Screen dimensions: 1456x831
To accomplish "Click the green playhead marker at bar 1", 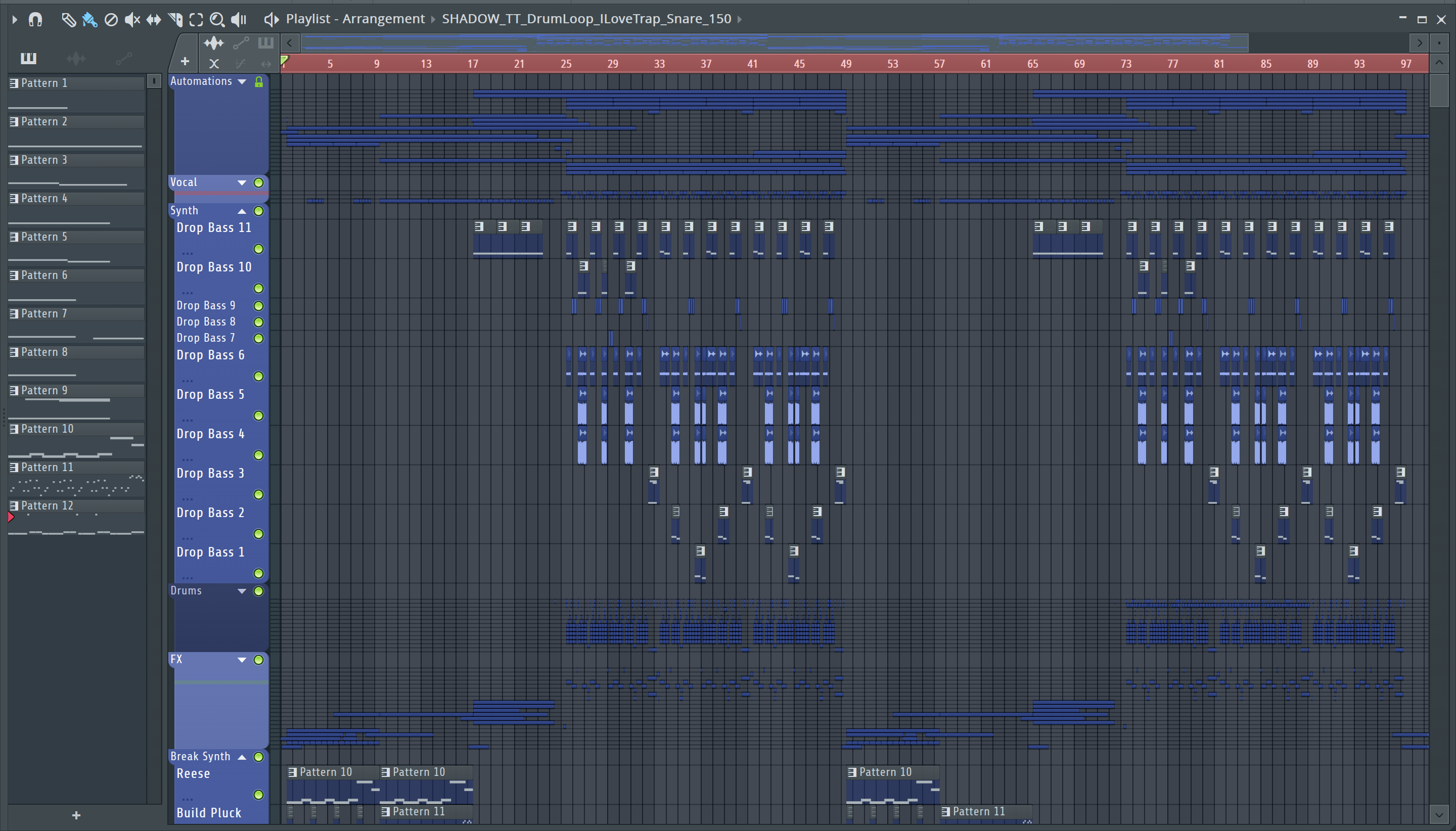I will [x=284, y=60].
